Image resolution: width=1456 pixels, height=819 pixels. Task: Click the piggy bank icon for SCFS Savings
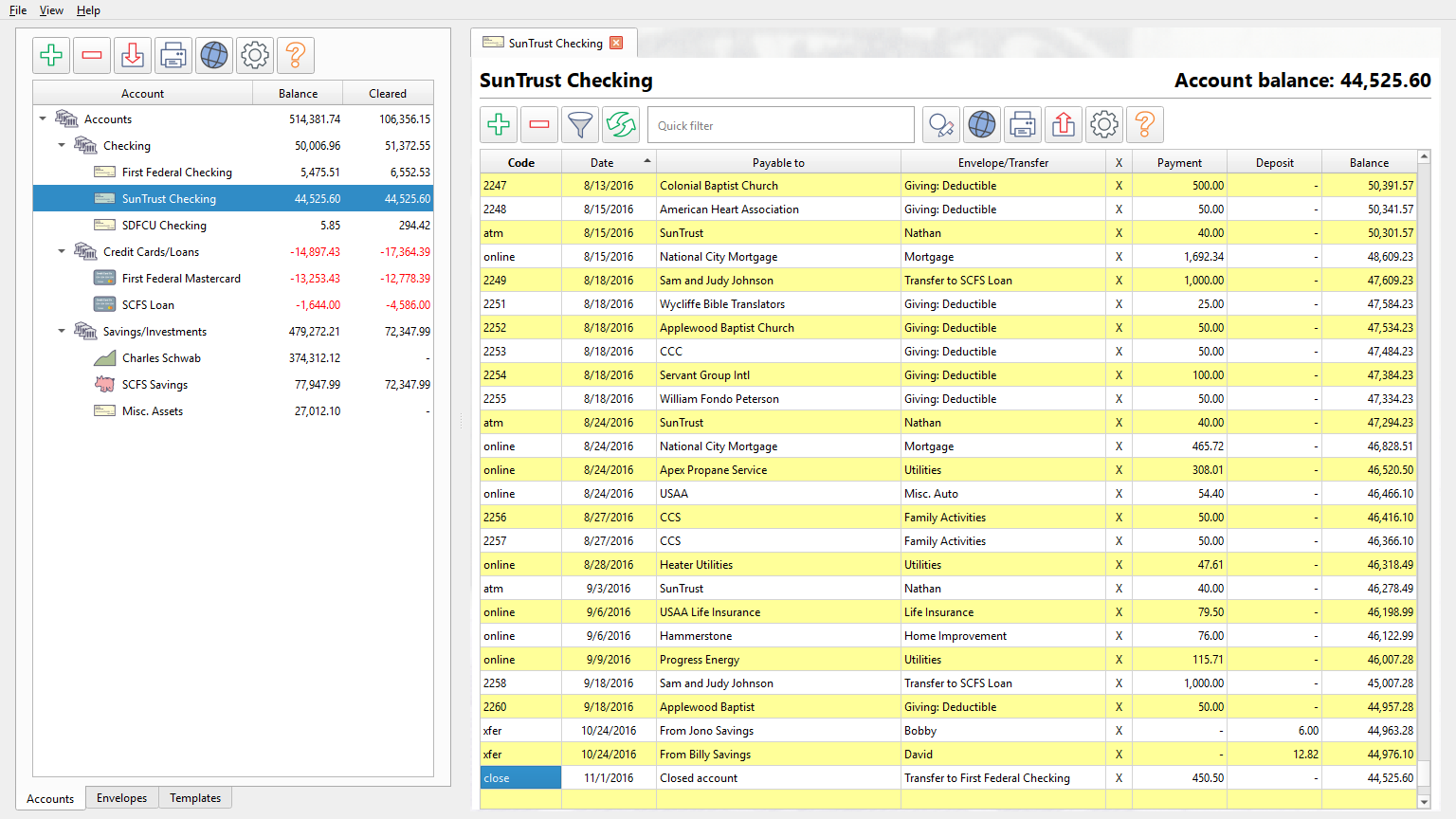click(x=104, y=384)
